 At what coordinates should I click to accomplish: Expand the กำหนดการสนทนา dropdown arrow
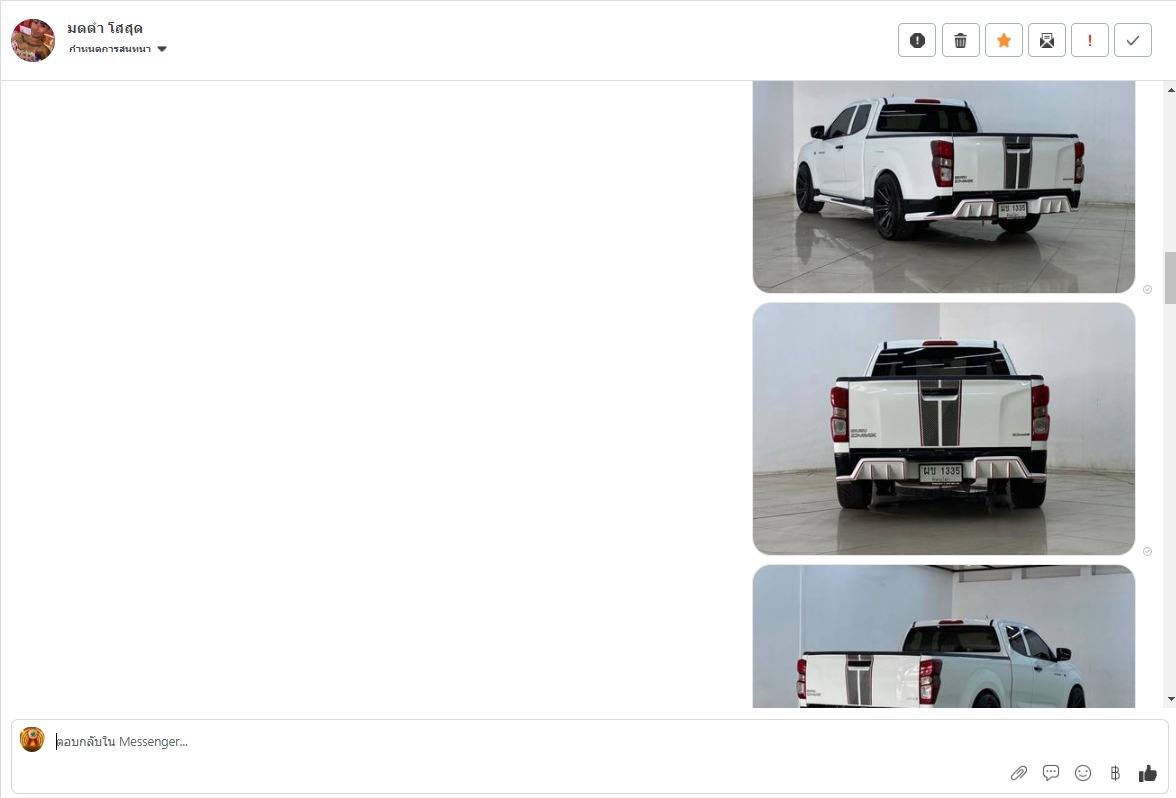coord(162,50)
